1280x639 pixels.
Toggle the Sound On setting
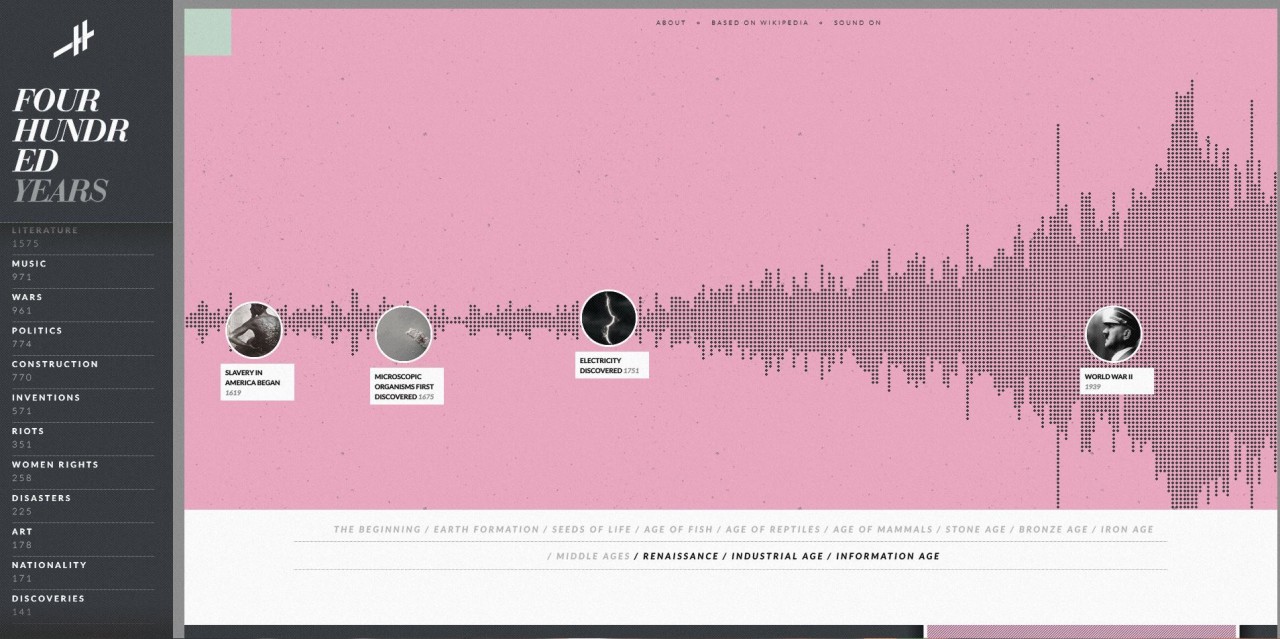click(x=857, y=23)
